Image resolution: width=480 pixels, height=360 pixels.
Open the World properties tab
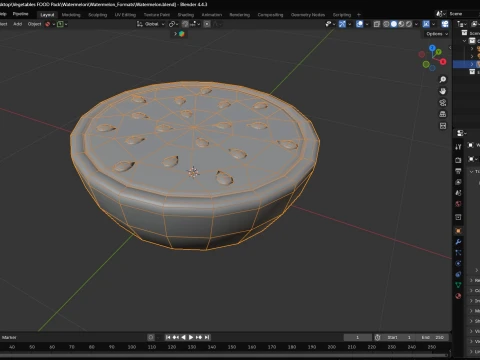pyautogui.click(x=458, y=204)
